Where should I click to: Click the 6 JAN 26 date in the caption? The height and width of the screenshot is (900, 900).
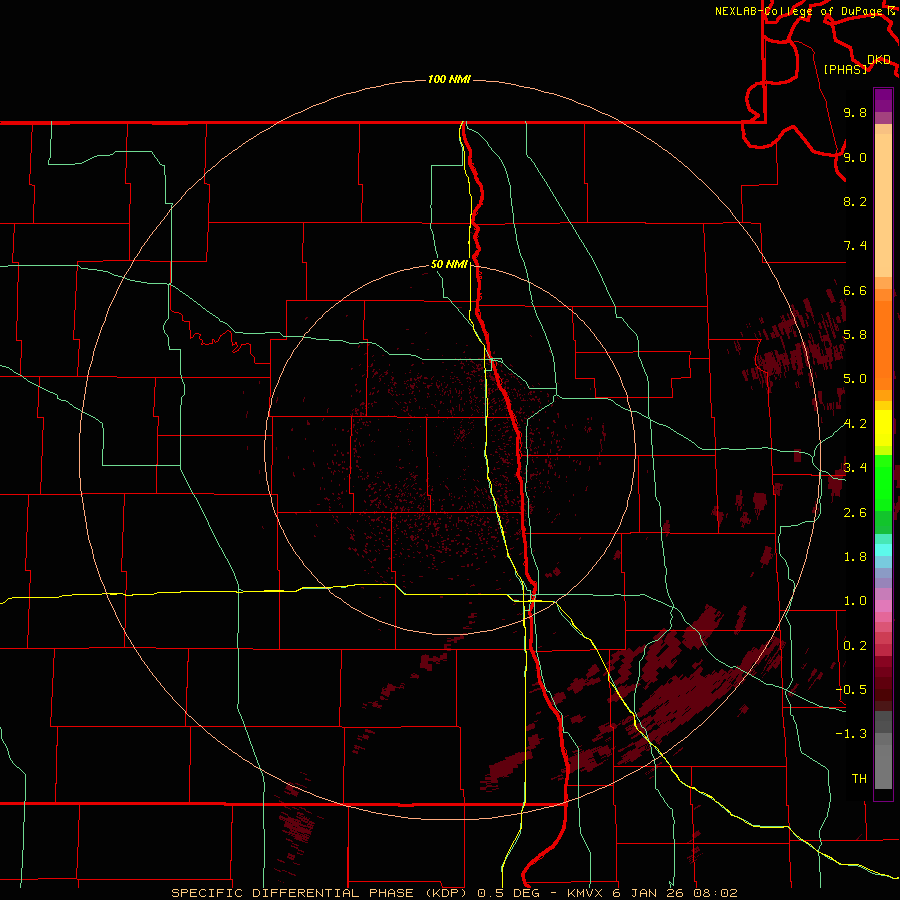[x=649, y=893]
